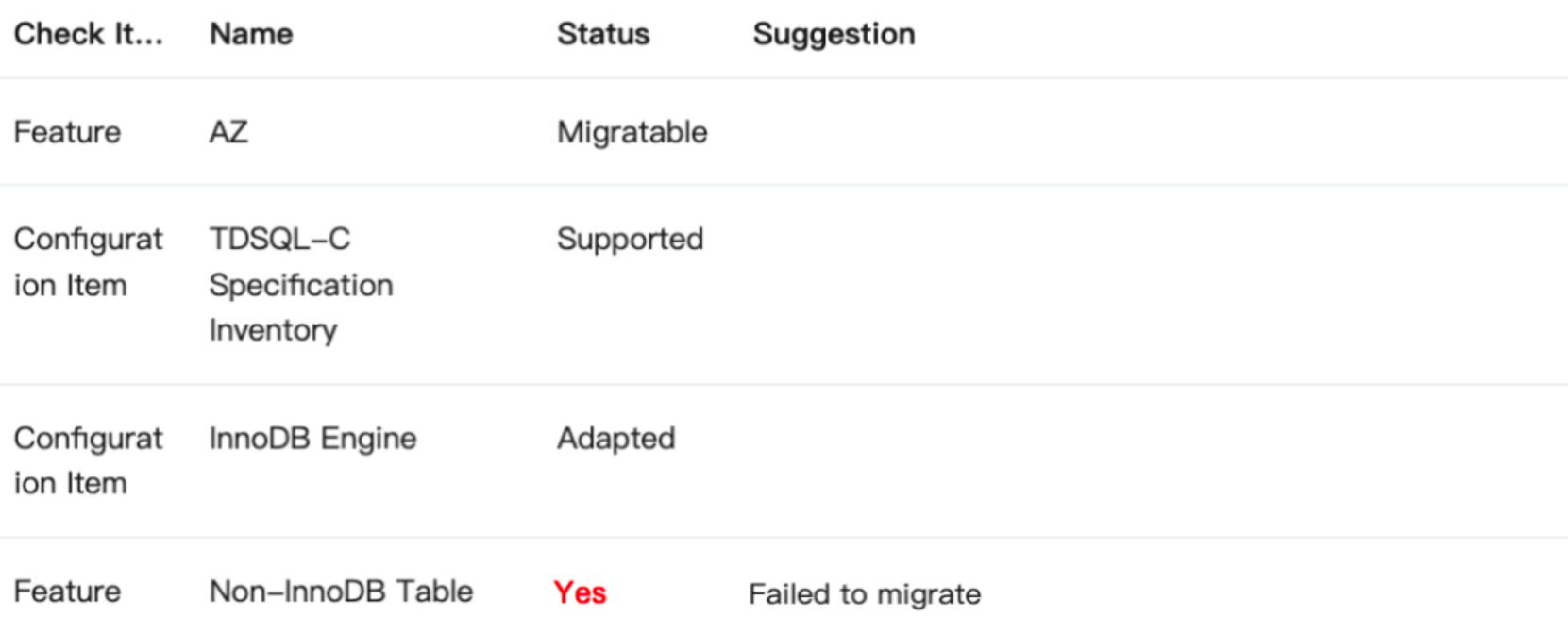Click the "Failed to migrate" suggestion text
The width and height of the screenshot is (1568, 634).
click(864, 594)
